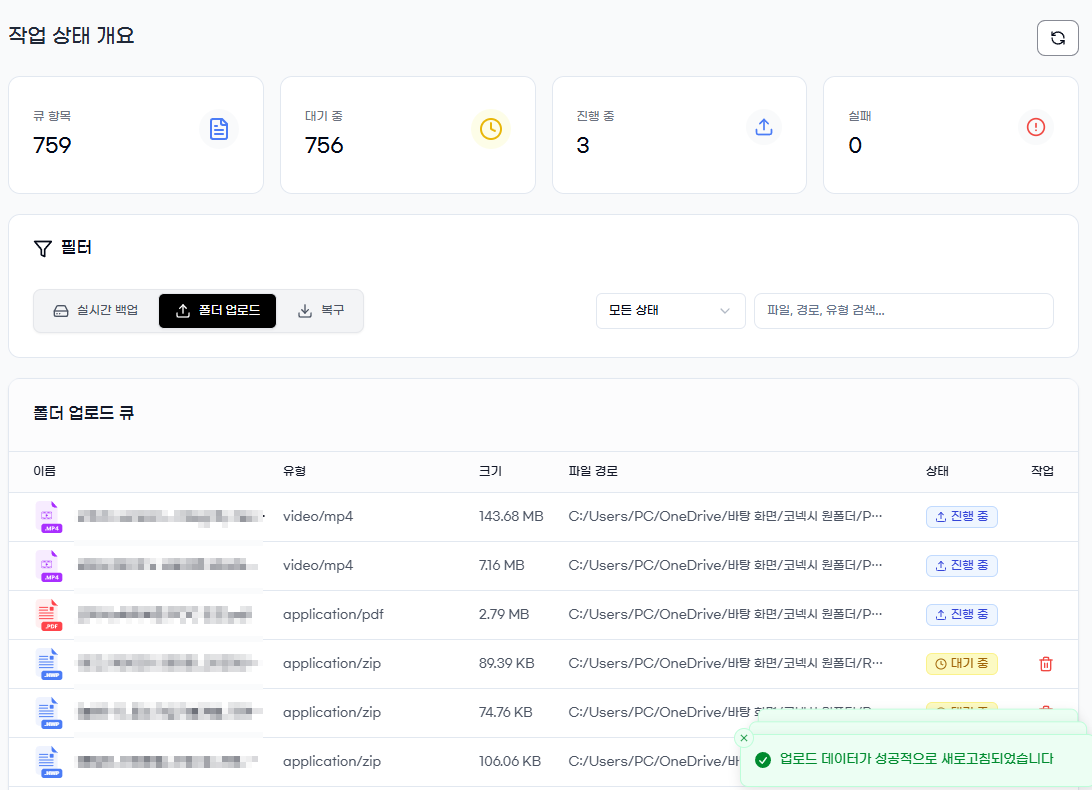Select the 폴더 업로드 tab
The height and width of the screenshot is (790, 1092).
click(x=217, y=311)
